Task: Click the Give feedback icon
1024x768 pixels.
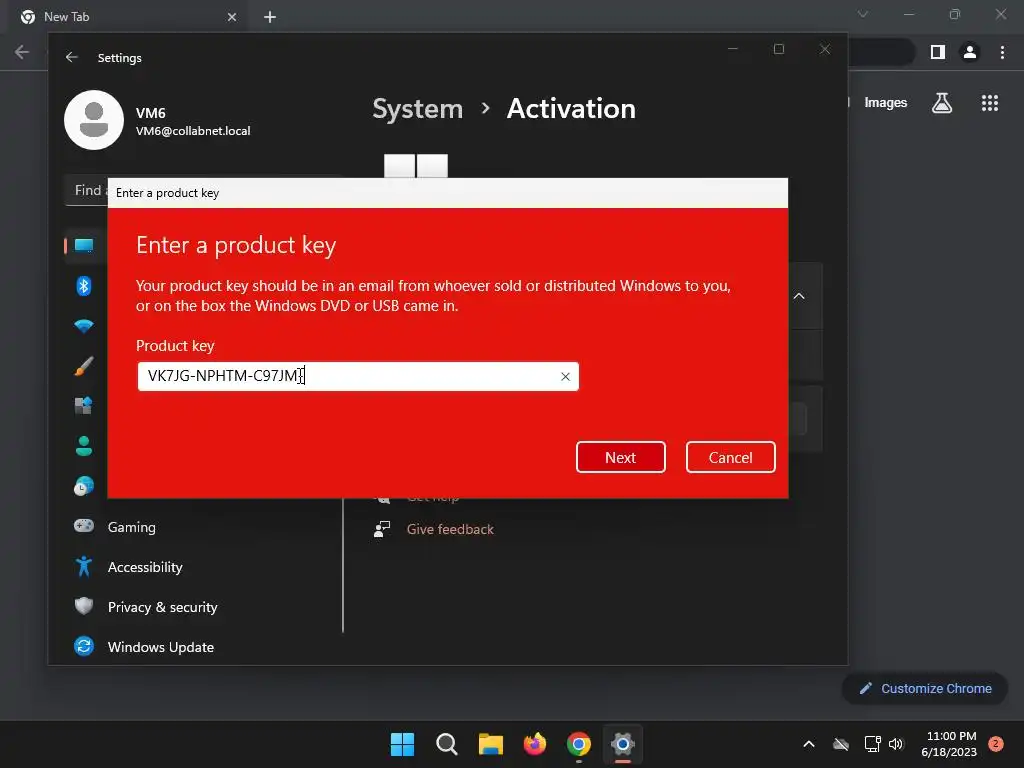Action: [382, 529]
